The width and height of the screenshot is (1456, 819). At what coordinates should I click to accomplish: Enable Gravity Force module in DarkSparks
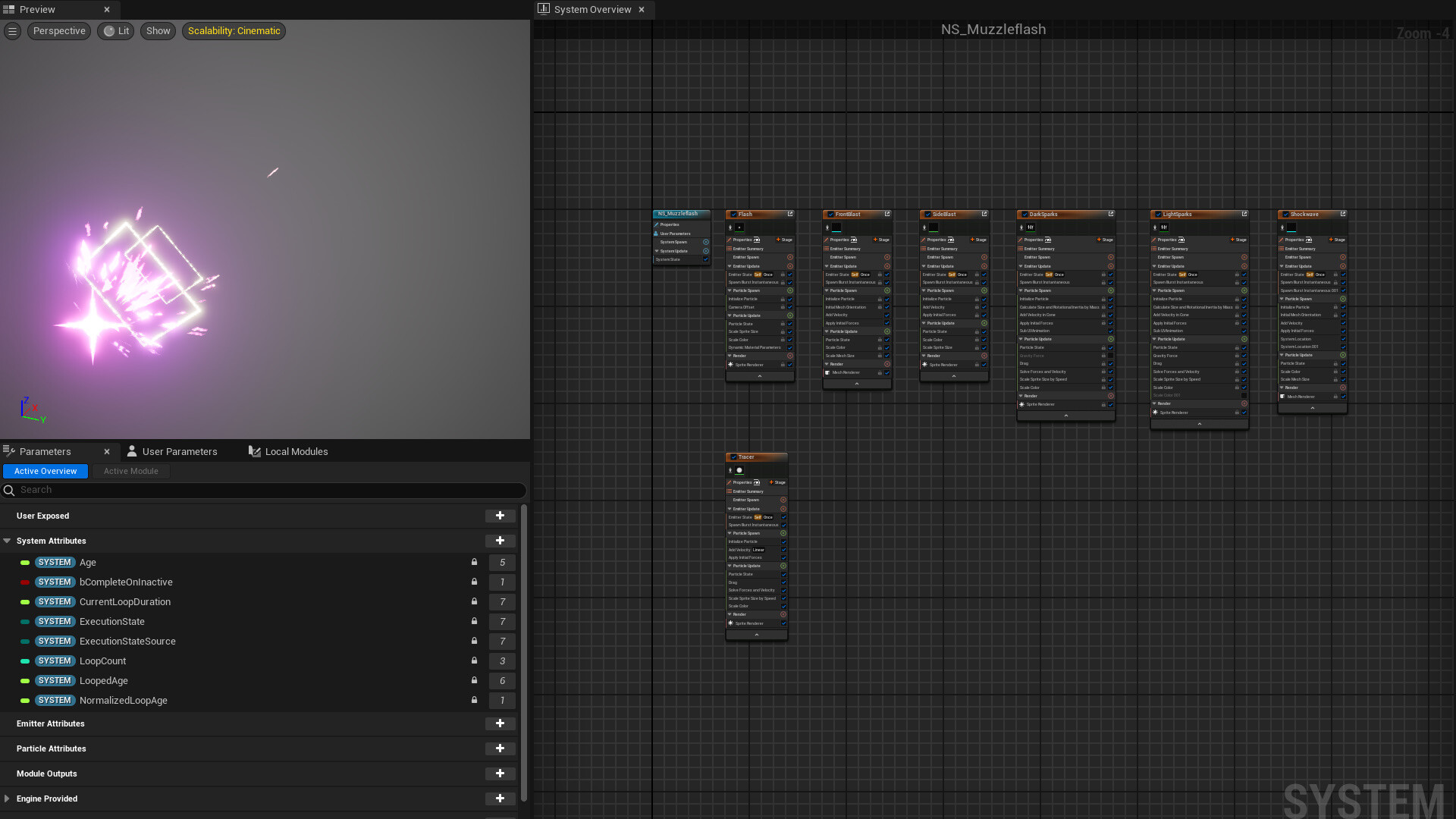[x=1110, y=356]
